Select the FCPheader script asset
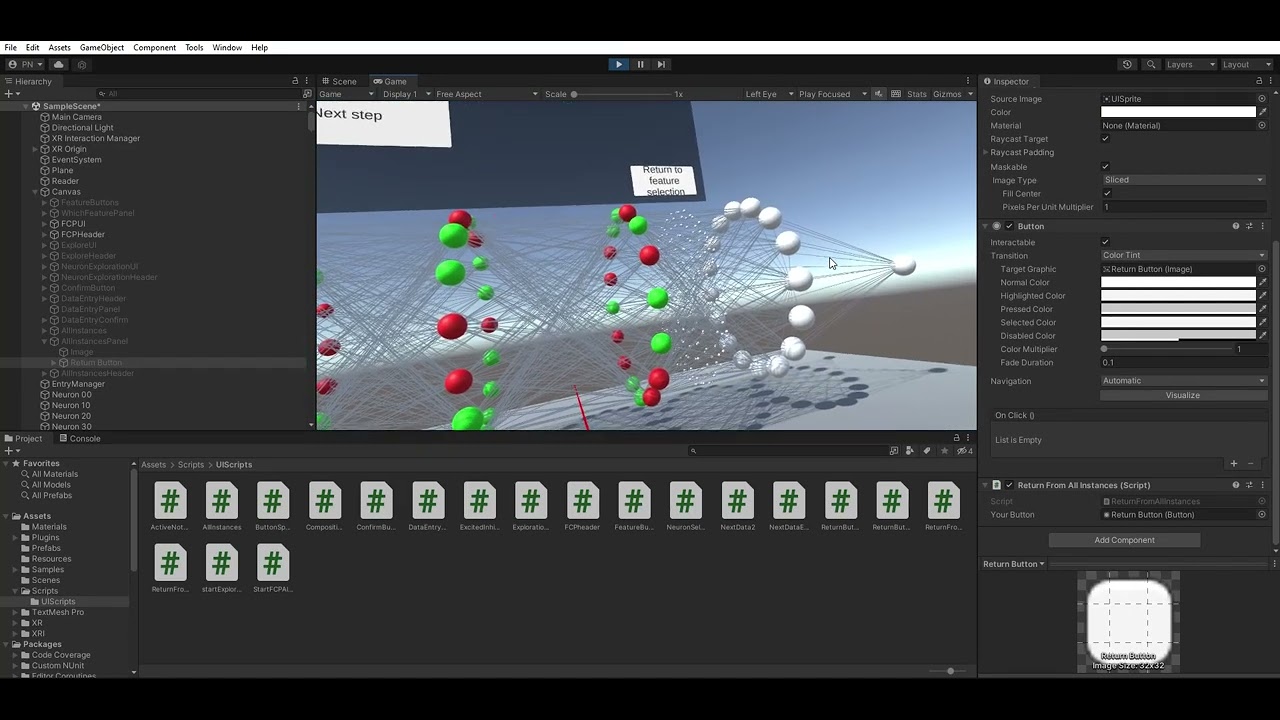 pos(582,507)
